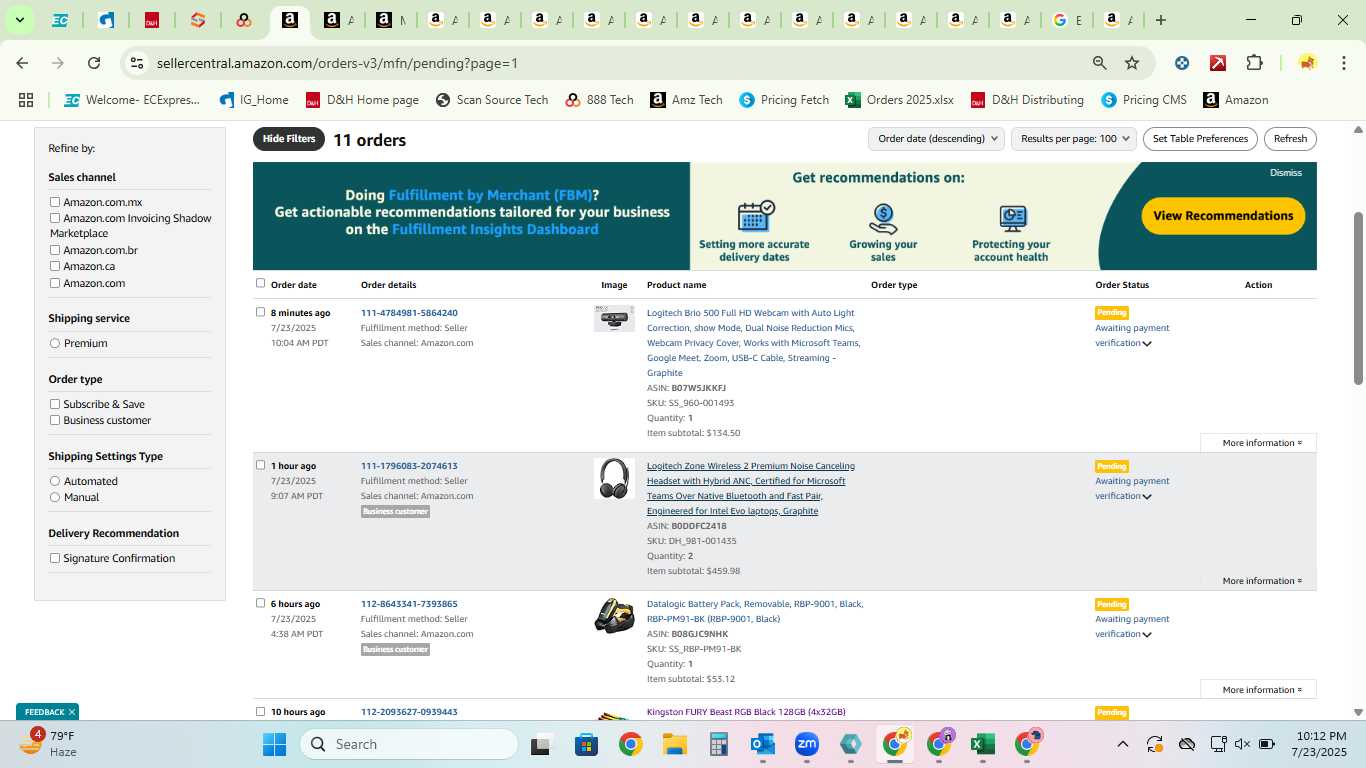Click the battery icon in system tray
1366x768 pixels.
tap(1267, 744)
